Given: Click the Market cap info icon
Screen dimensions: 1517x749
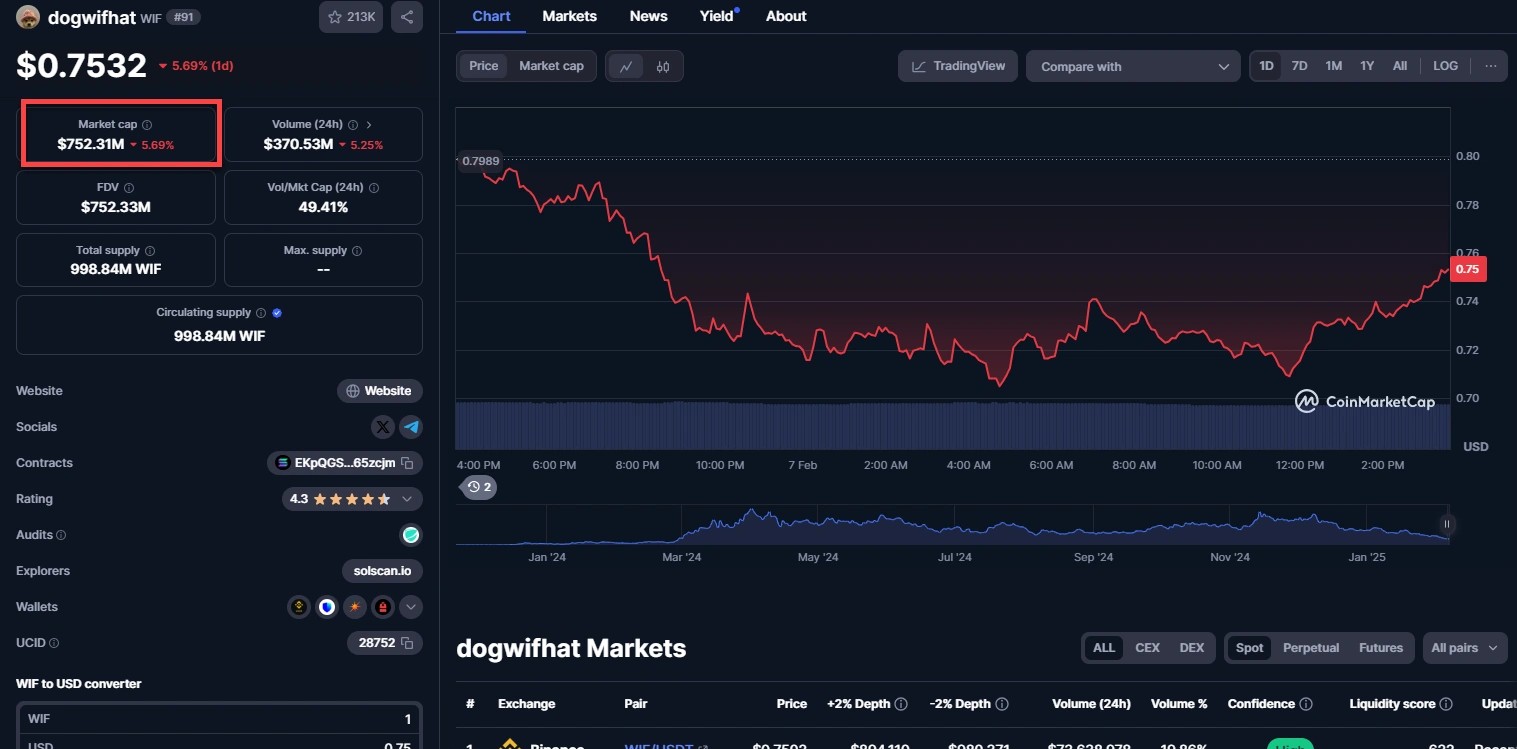Looking at the screenshot, I should pyautogui.click(x=147, y=125).
